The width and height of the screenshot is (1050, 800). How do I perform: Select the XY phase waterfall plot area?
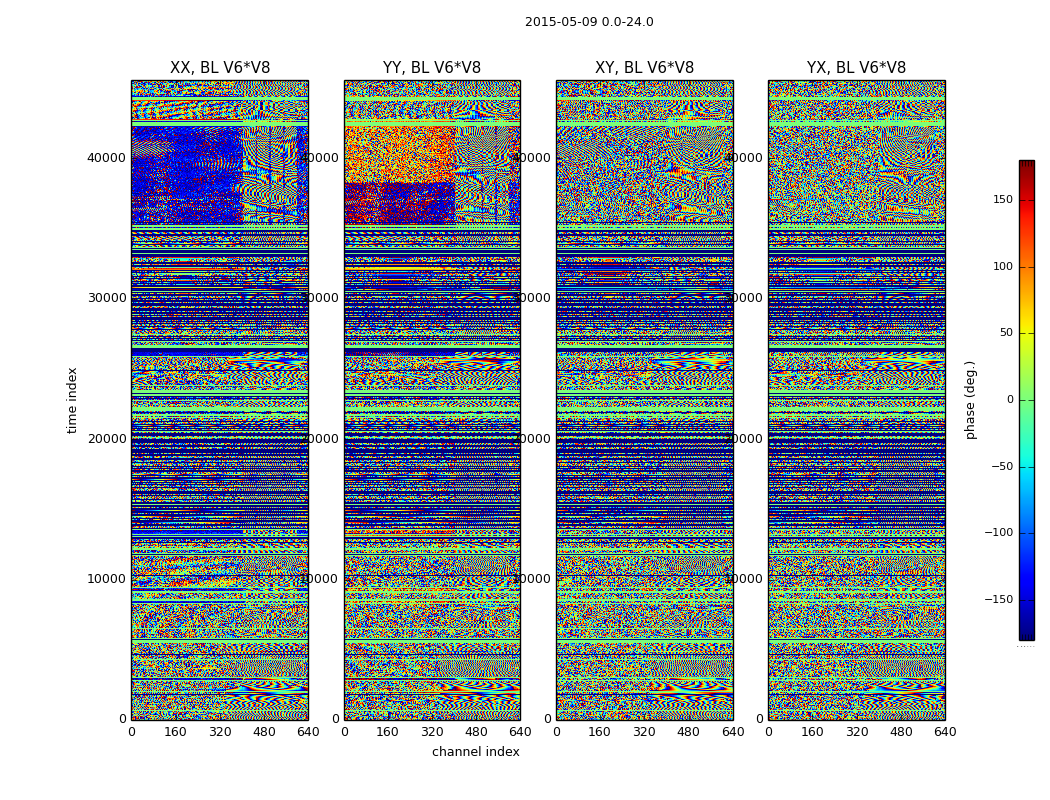(x=644, y=400)
